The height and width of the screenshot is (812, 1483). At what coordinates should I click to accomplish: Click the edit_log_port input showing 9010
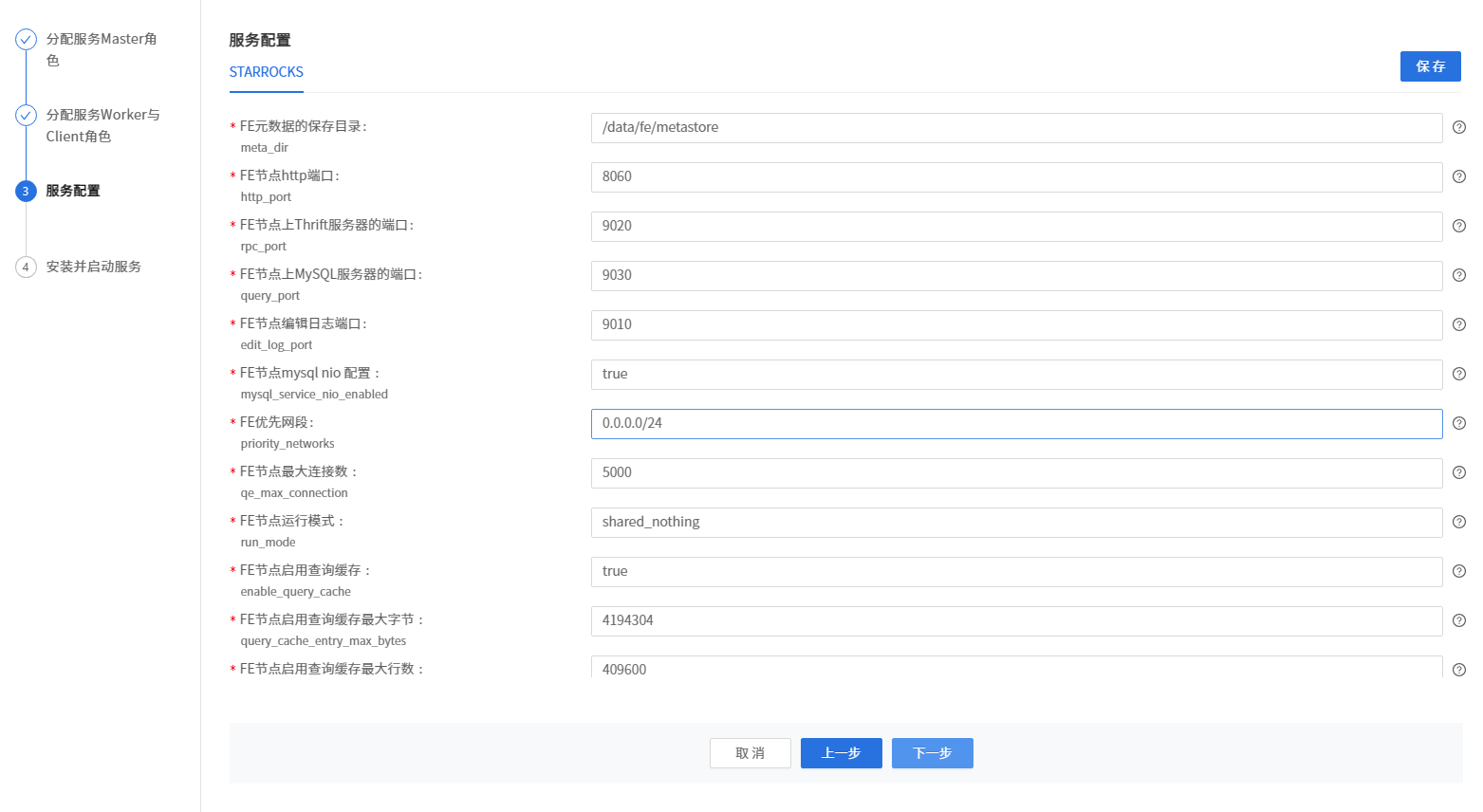click(x=1017, y=325)
